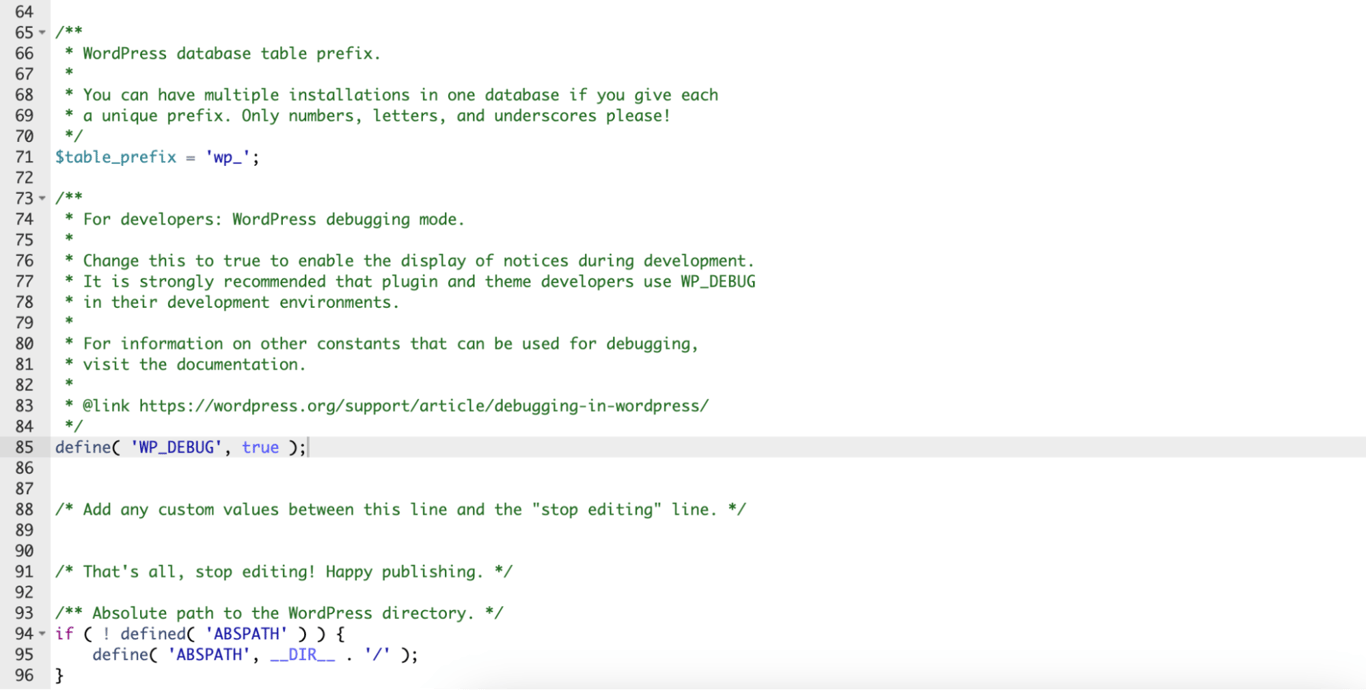Click the 'WP_DEBUG' constant on line 85
Screen dimensions: 1366x690
(177, 447)
